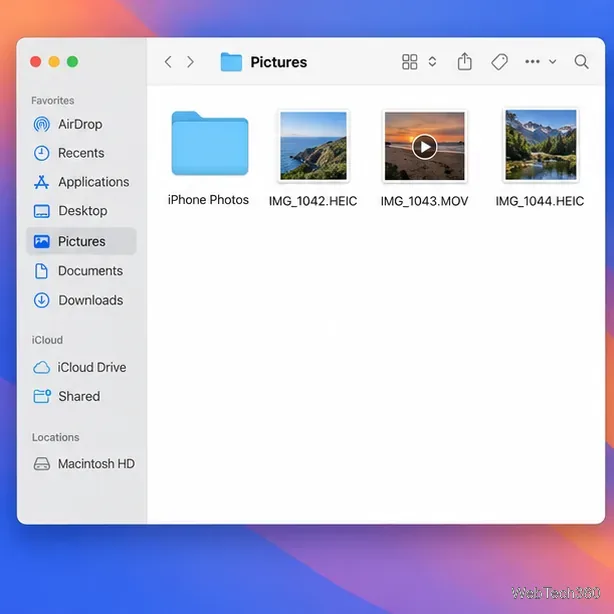This screenshot has height=614, width=614.
Task: Click the Shared label in sidebar
Action: (79, 396)
